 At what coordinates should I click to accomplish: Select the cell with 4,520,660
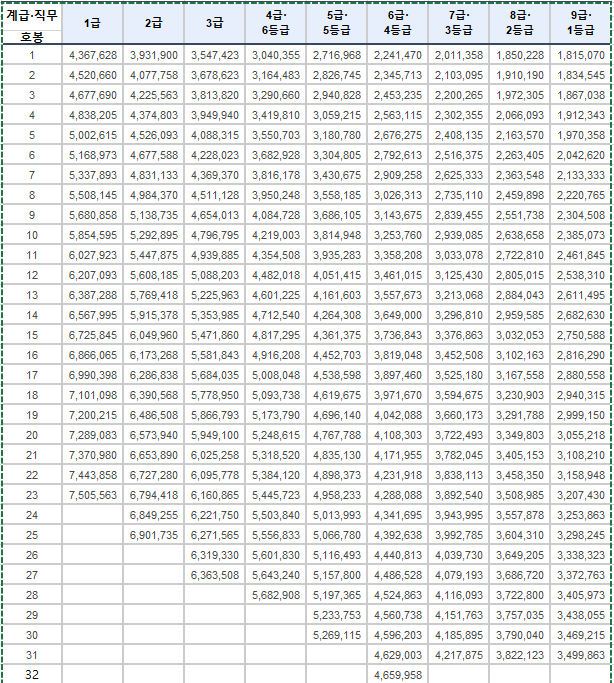[x=92, y=75]
